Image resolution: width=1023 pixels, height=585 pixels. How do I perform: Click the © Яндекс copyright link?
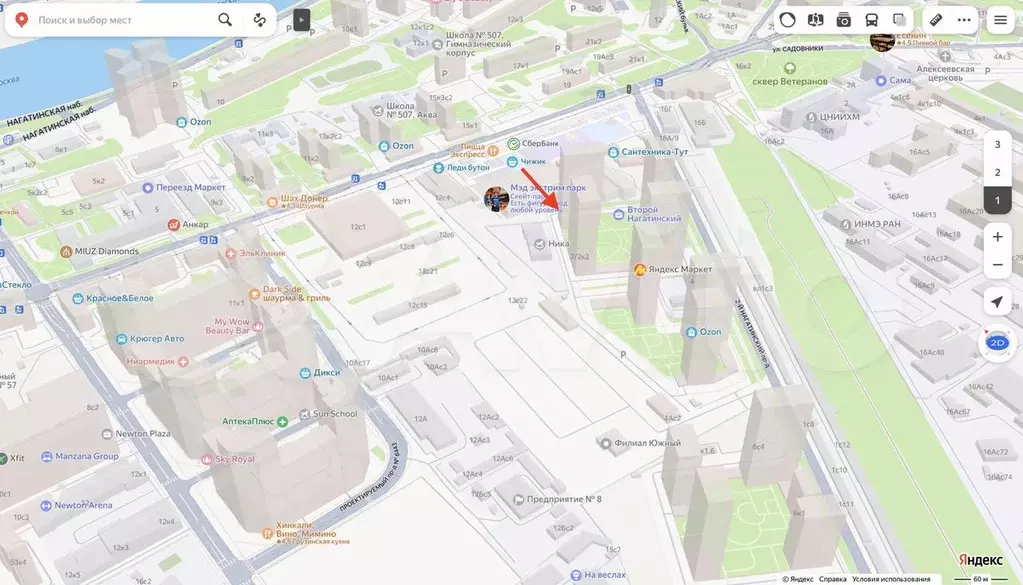tap(798, 578)
